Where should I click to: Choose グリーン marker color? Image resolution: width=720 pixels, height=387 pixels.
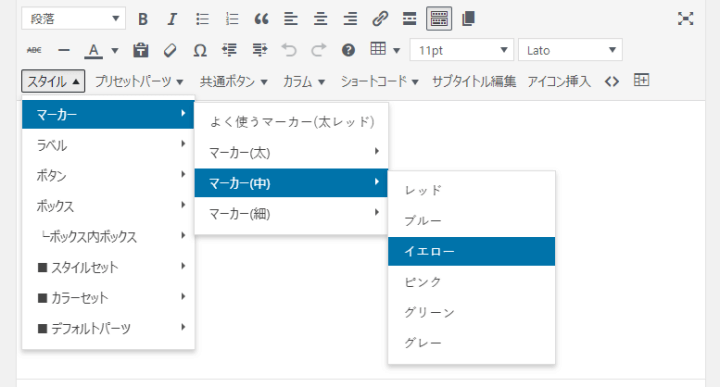click(x=472, y=313)
